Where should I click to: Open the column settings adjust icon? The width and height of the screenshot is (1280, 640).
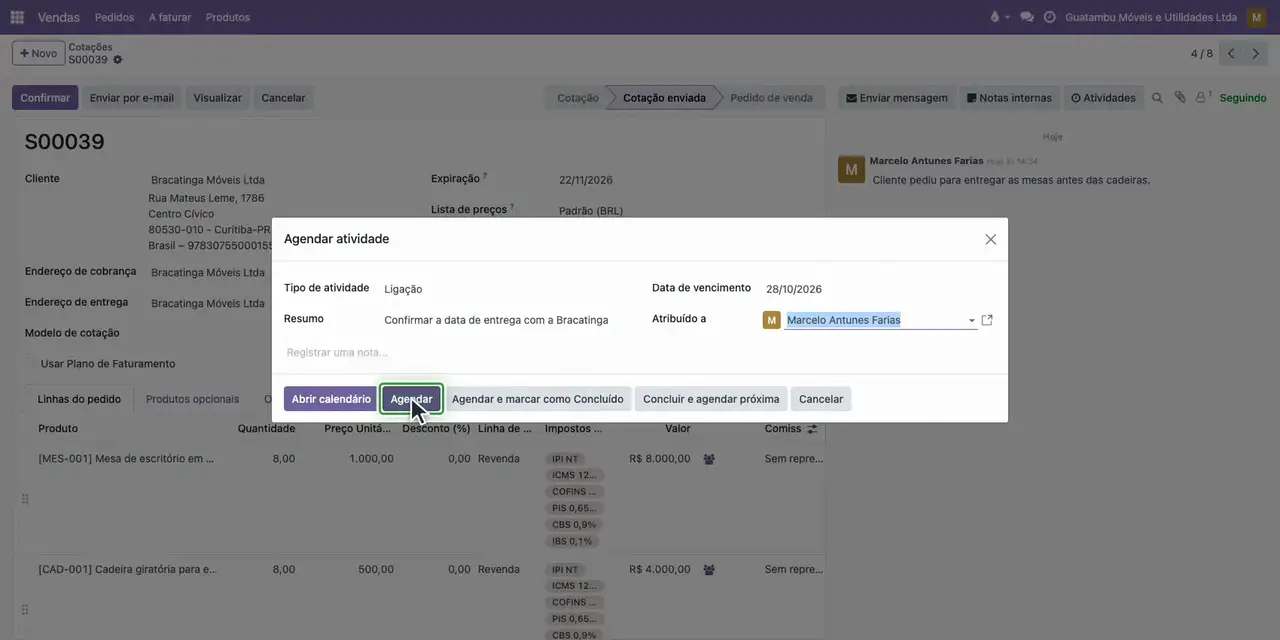tap(812, 429)
